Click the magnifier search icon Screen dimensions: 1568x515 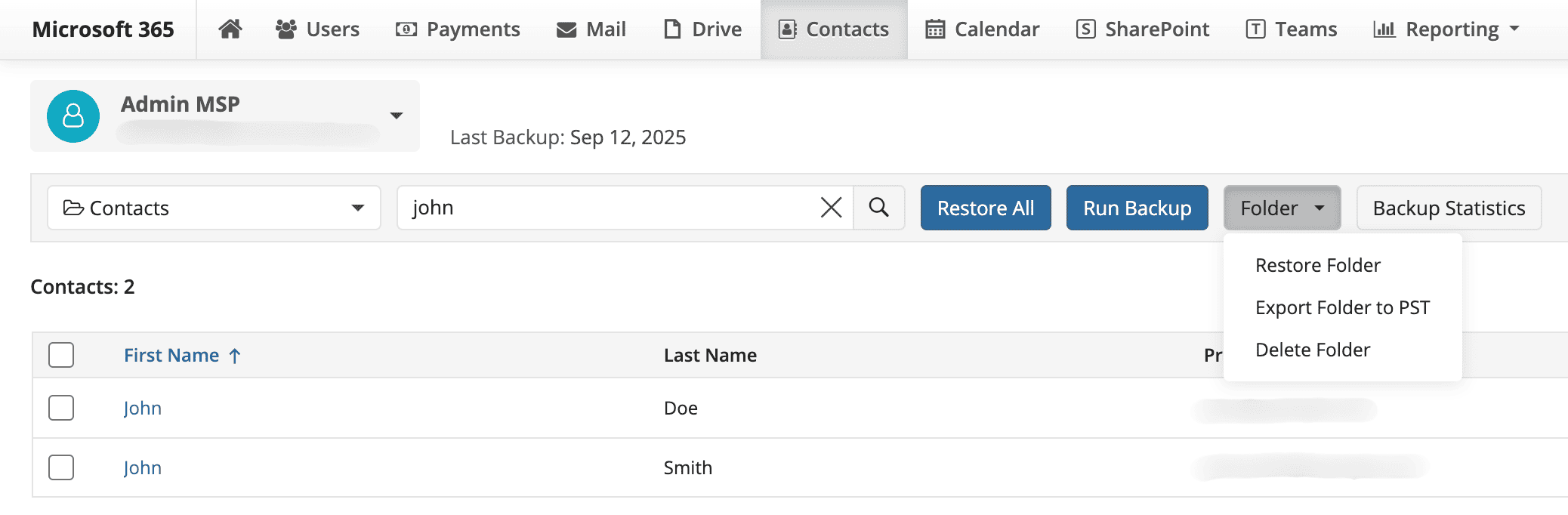point(878,208)
